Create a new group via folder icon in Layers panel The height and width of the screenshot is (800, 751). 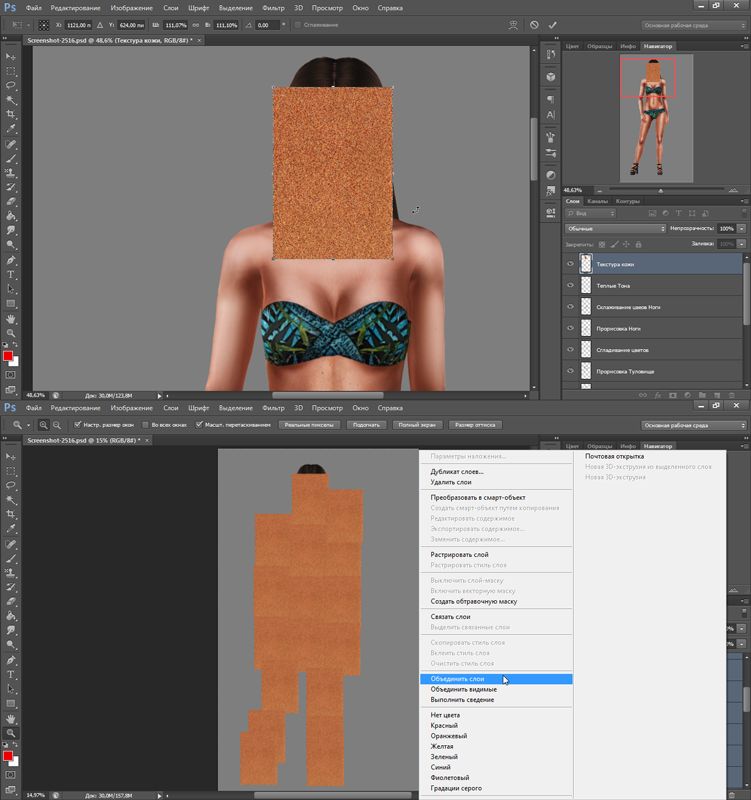point(702,395)
